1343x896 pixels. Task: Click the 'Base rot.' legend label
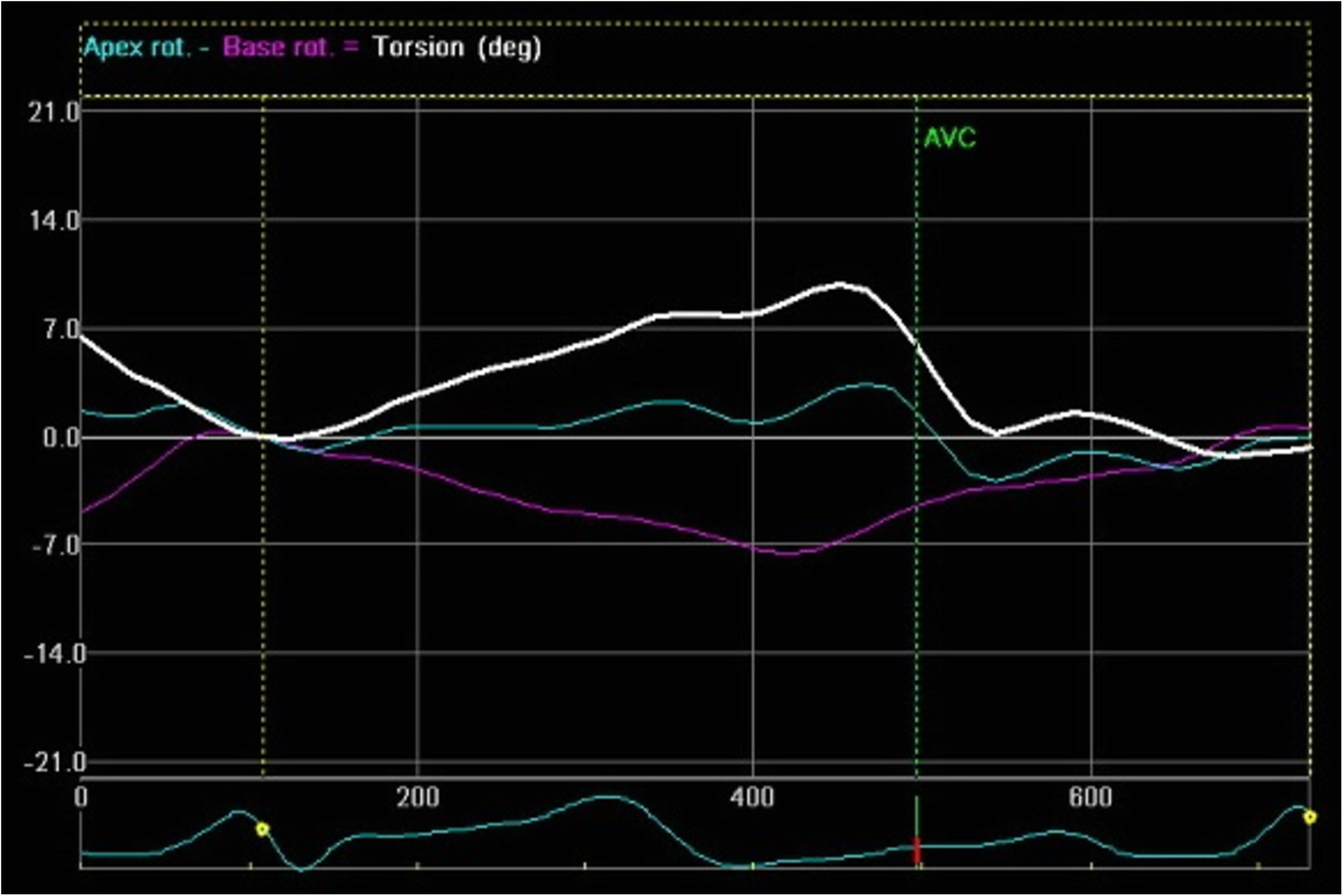[x=279, y=46]
